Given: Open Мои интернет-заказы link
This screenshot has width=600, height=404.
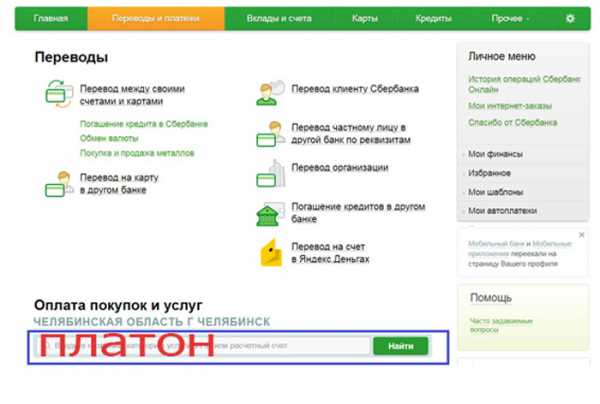Looking at the screenshot, I should coord(510,106).
